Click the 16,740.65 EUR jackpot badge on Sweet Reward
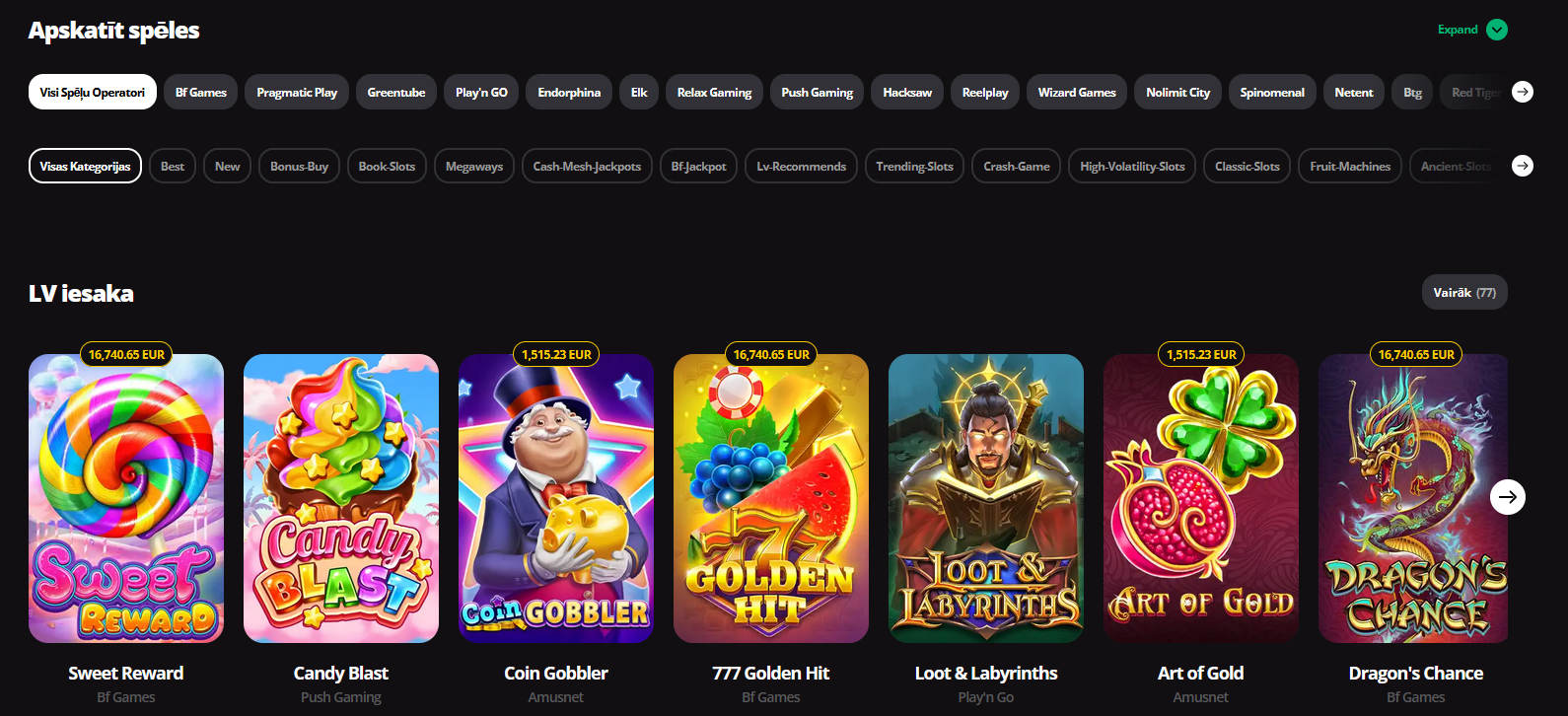Image resolution: width=1568 pixels, height=716 pixels. click(126, 354)
